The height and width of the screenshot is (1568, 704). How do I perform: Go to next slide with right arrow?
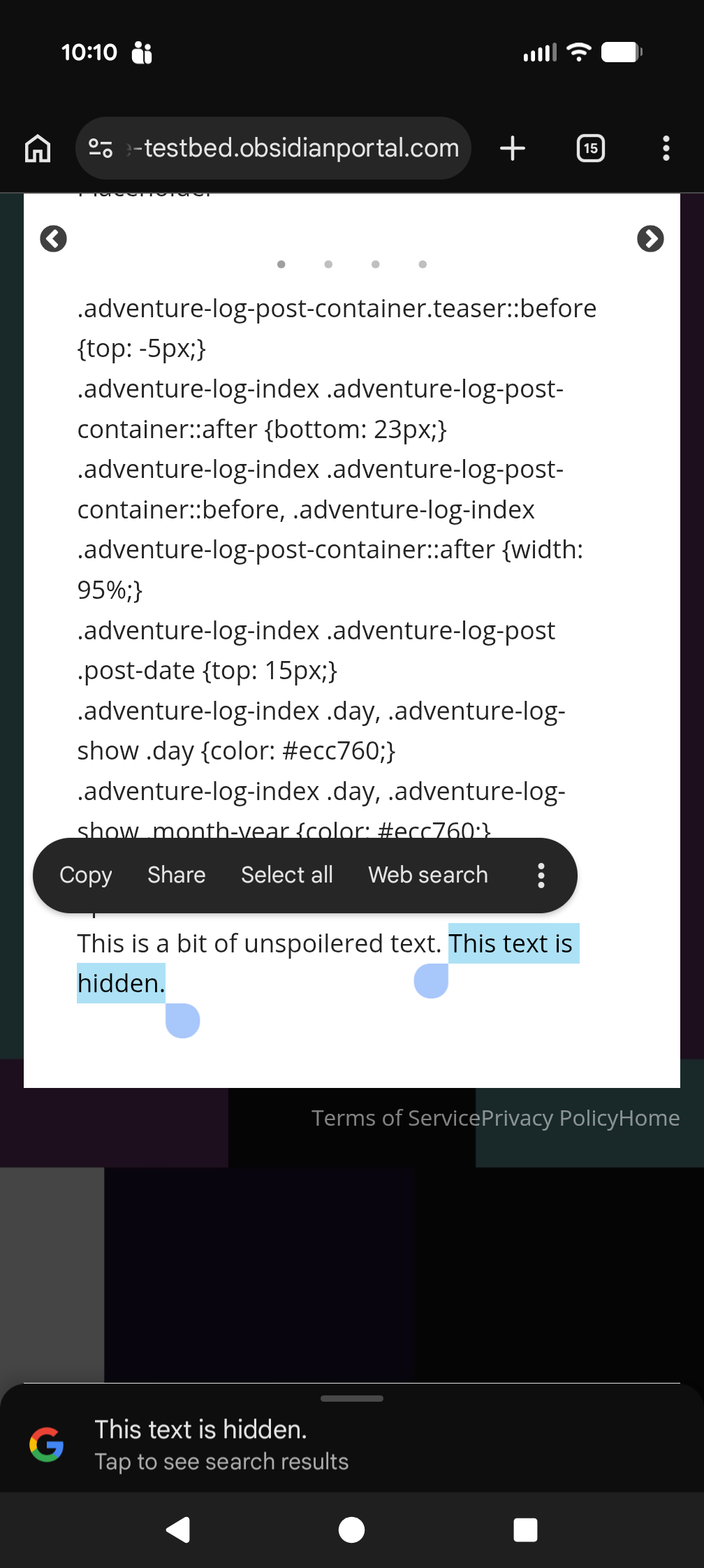pyautogui.click(x=650, y=239)
